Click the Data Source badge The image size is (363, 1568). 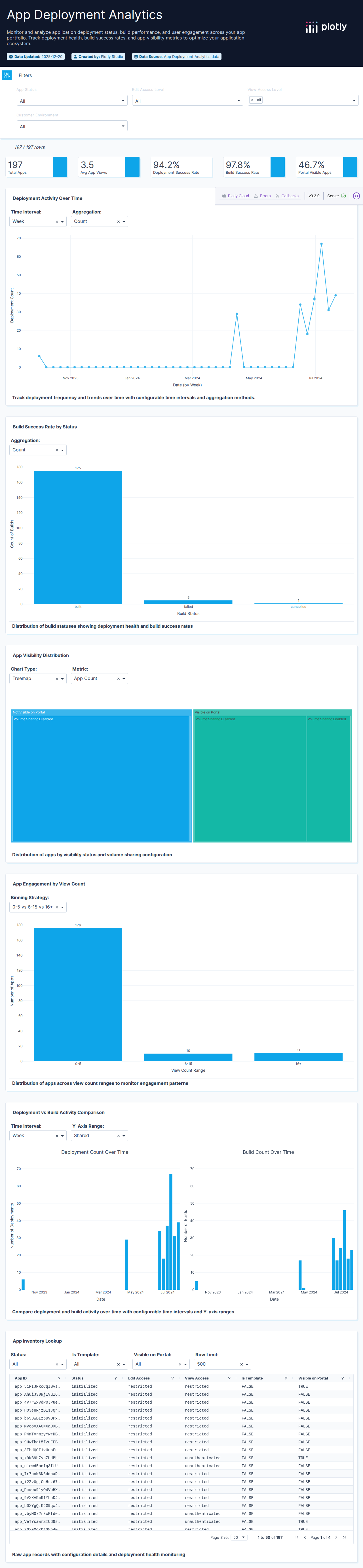click(x=176, y=56)
